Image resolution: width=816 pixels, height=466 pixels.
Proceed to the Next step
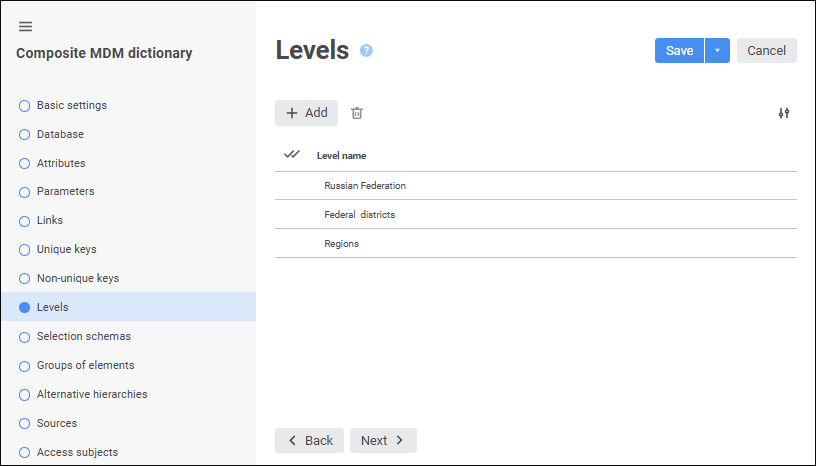(383, 440)
